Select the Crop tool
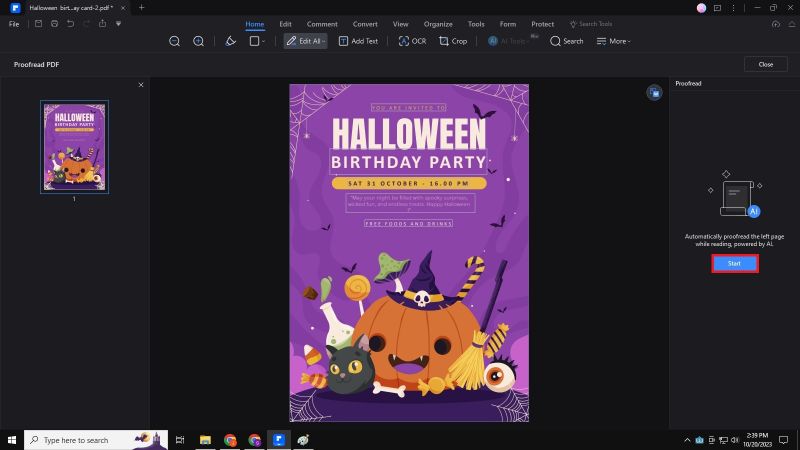This screenshot has width=800, height=450. click(453, 41)
